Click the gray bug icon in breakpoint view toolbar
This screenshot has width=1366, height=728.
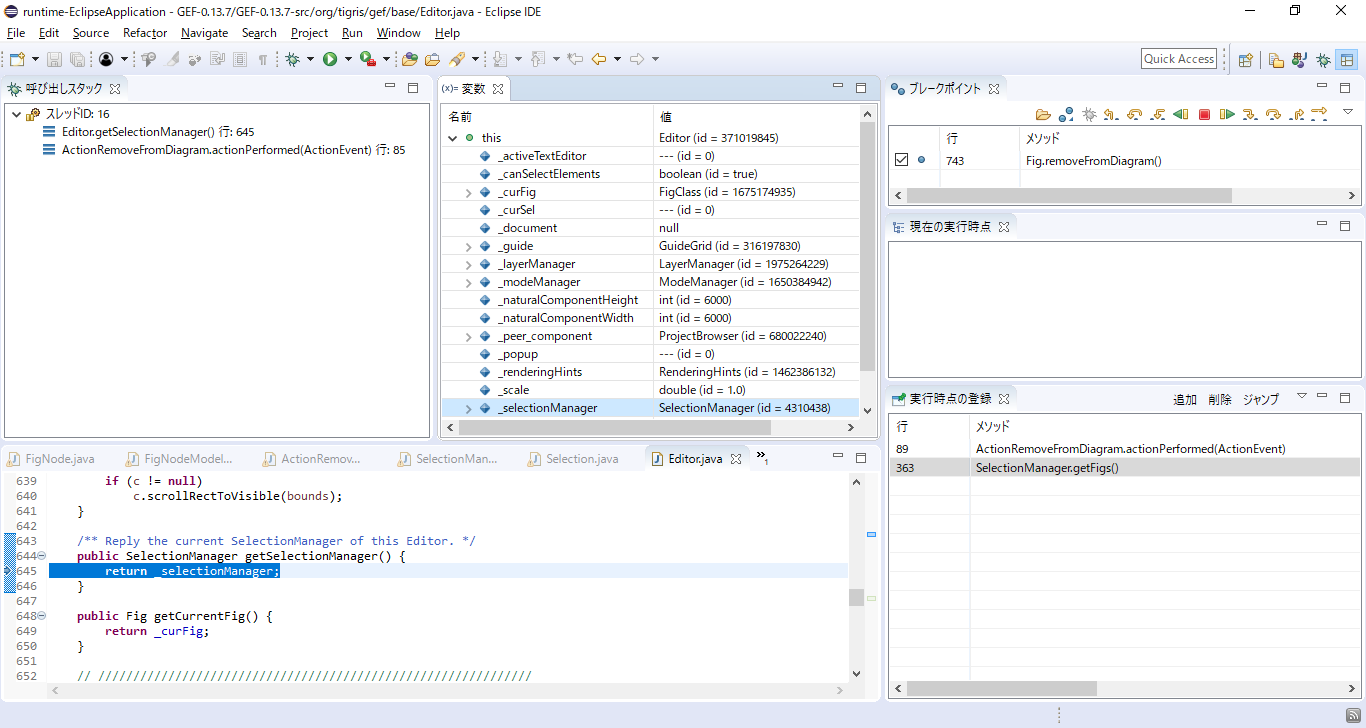pos(1089,114)
